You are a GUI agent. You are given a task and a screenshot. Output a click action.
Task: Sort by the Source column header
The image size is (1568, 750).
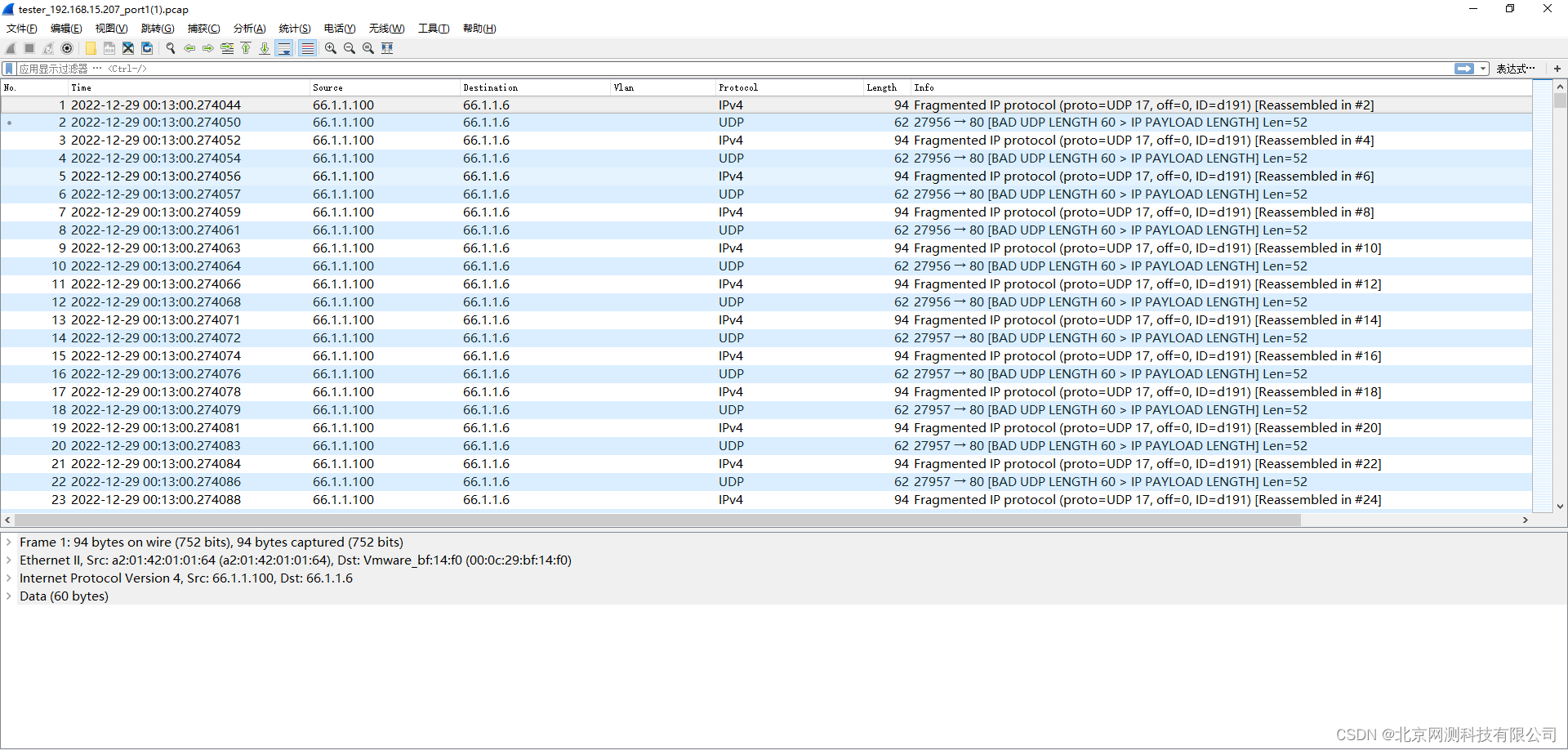pyautogui.click(x=385, y=87)
